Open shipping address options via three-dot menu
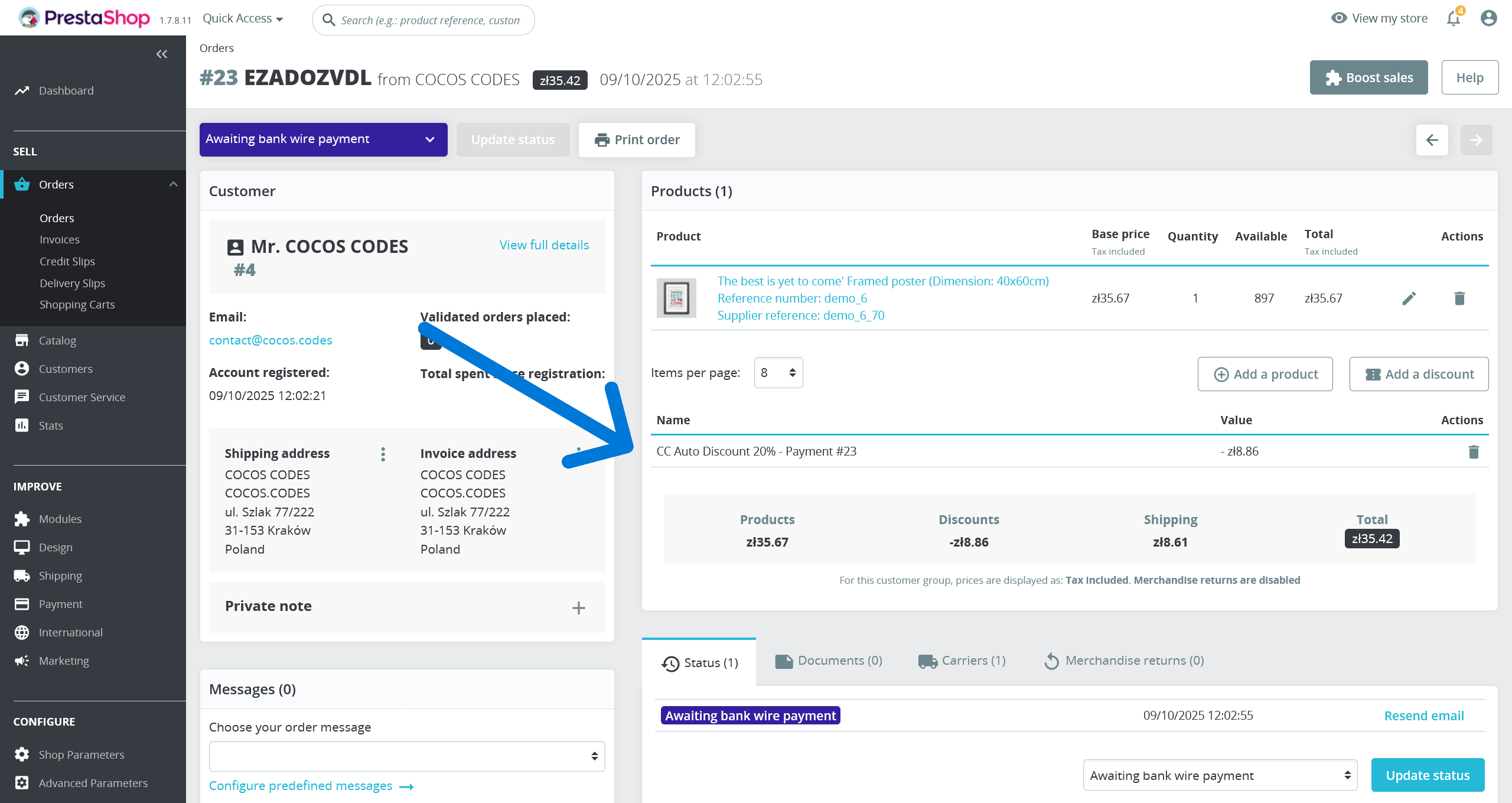Image resolution: width=1512 pixels, height=803 pixels. pos(383,454)
